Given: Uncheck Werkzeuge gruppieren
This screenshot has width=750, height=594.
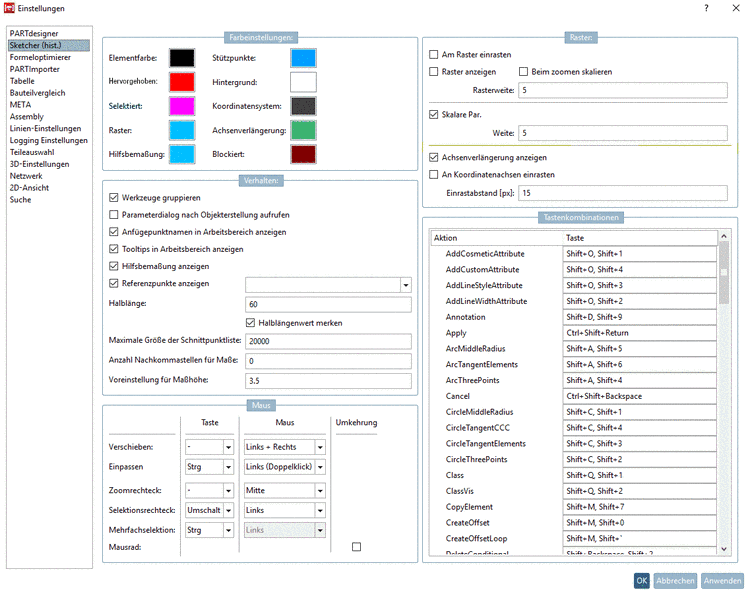Looking at the screenshot, I should pyautogui.click(x=113, y=198).
